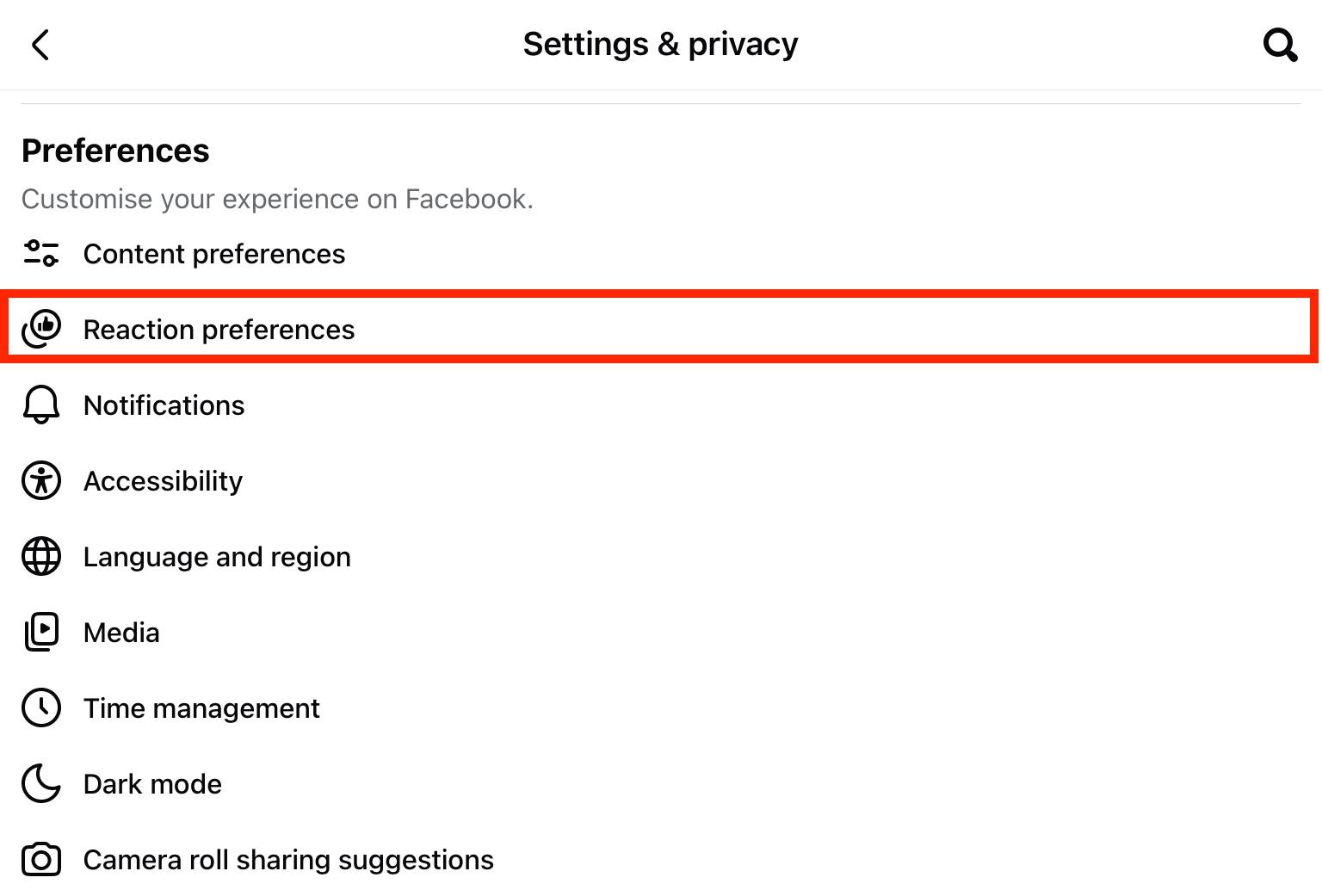Open Content preferences

pyautogui.click(x=214, y=254)
